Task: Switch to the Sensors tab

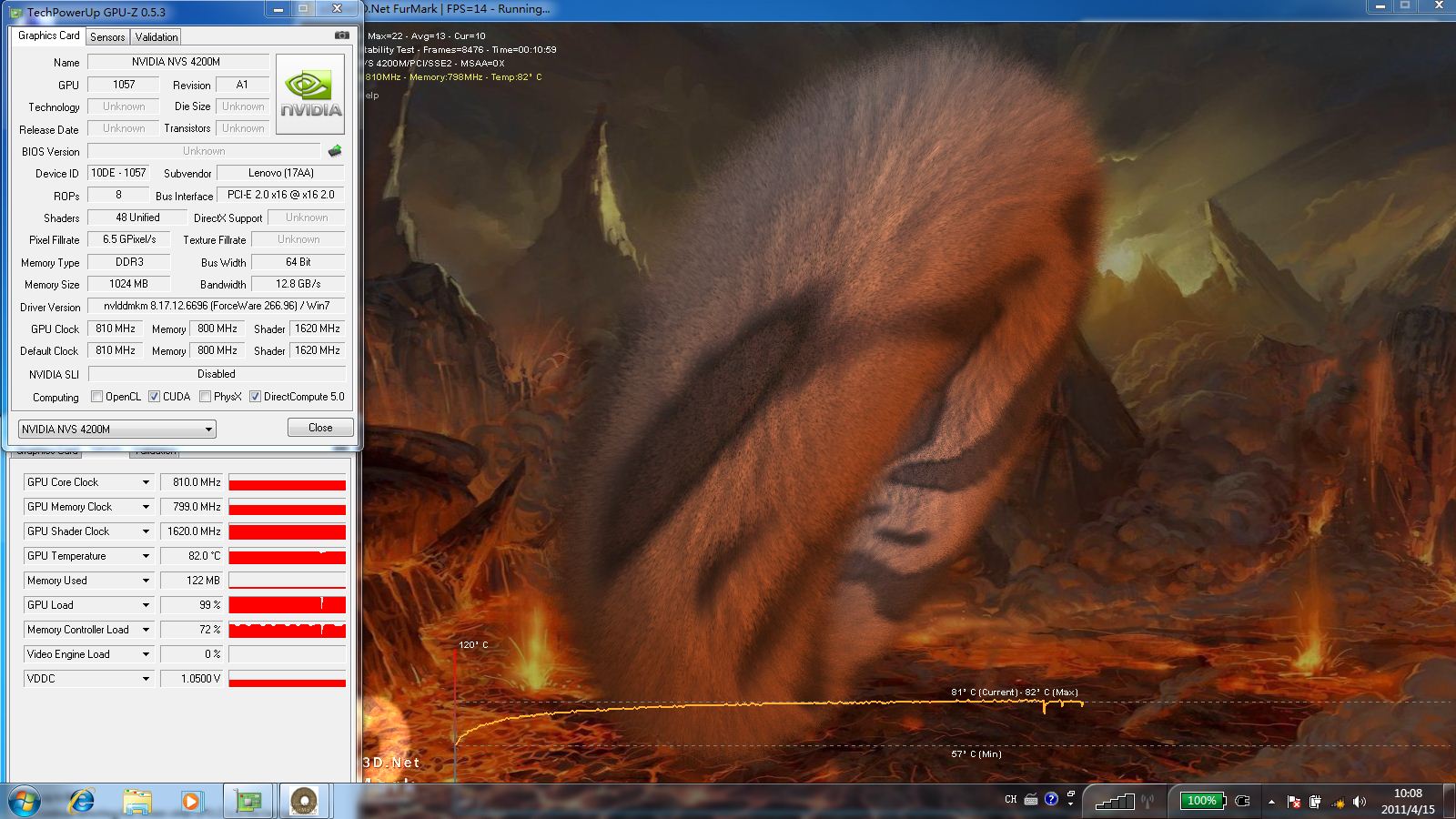Action: coord(107,37)
